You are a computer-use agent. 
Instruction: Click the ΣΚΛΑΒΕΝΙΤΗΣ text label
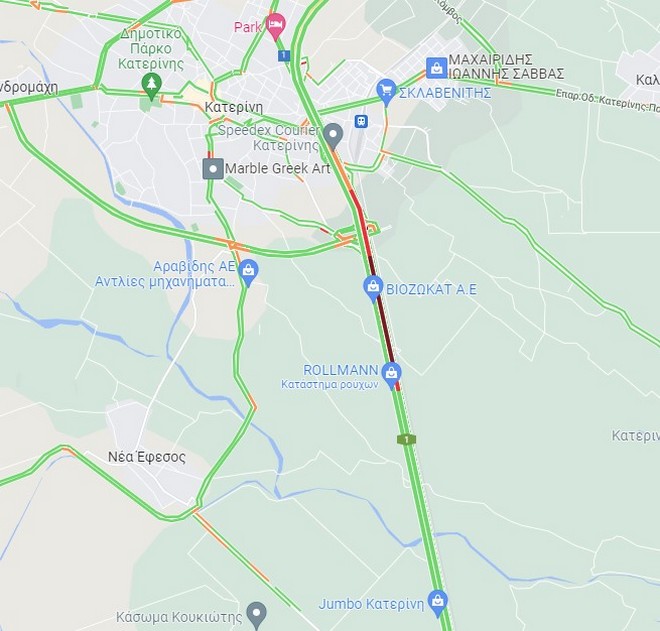coord(445,93)
